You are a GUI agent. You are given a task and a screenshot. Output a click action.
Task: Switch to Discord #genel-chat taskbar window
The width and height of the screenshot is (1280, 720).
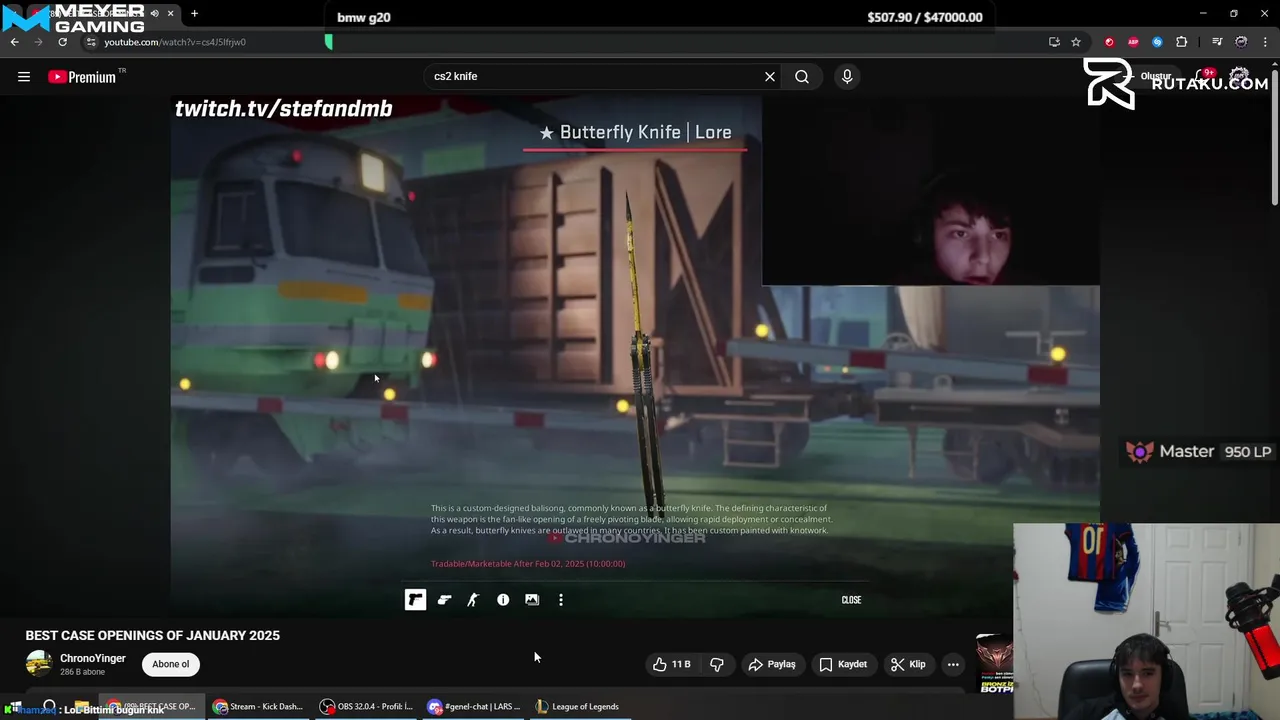pos(474,707)
